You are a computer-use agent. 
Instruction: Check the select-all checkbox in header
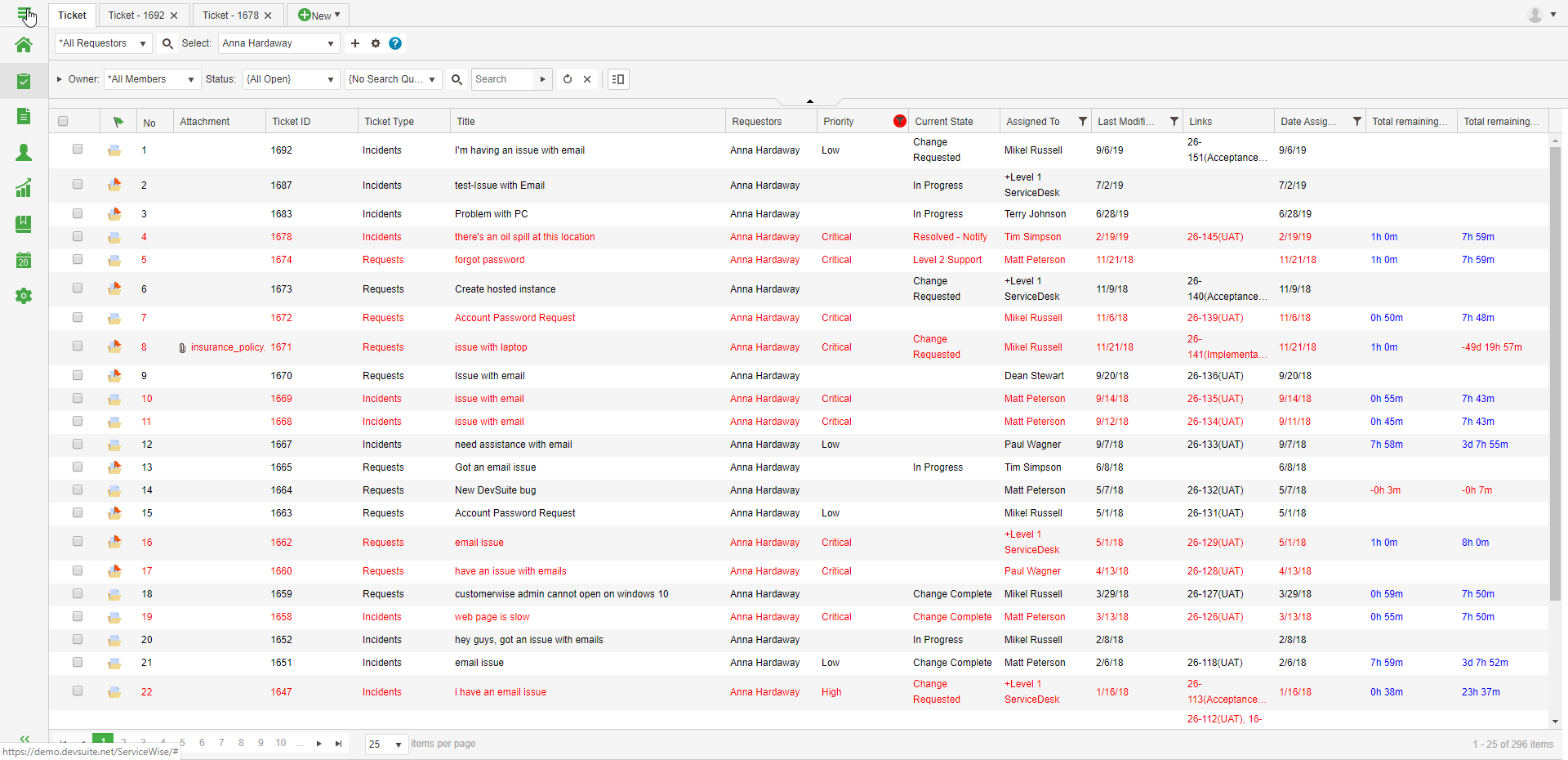63,121
